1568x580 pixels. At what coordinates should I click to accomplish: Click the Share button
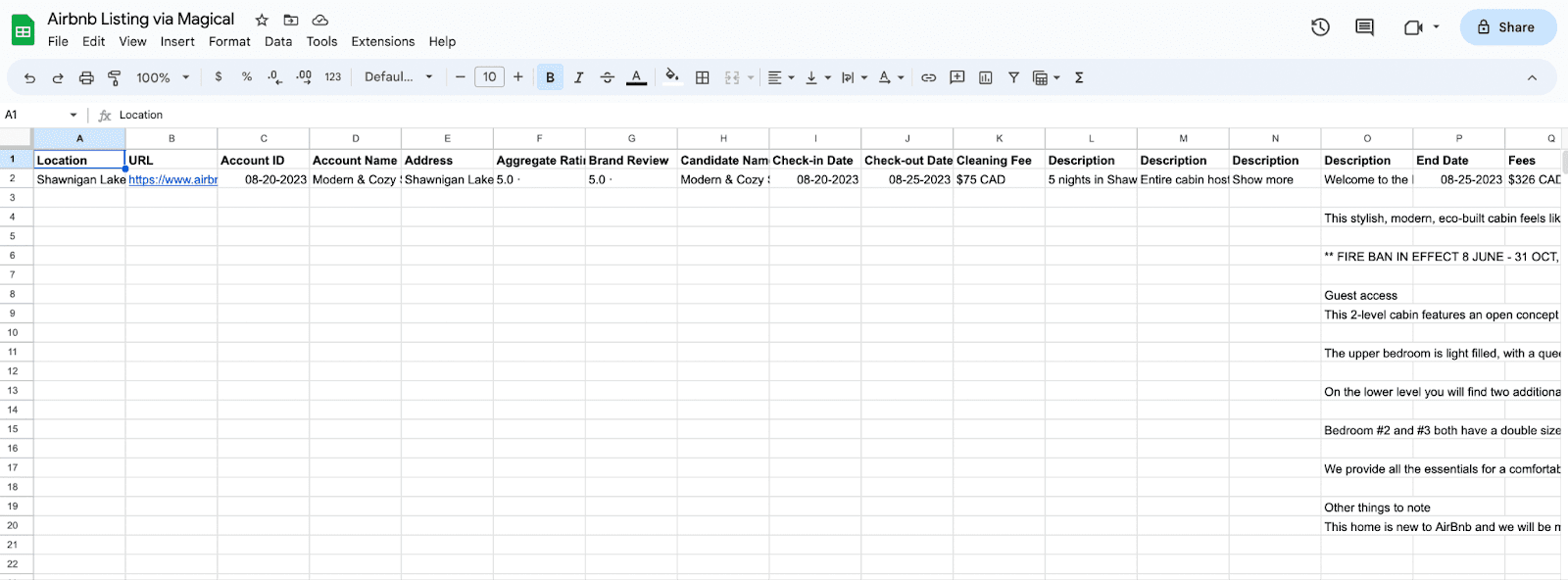1507,27
